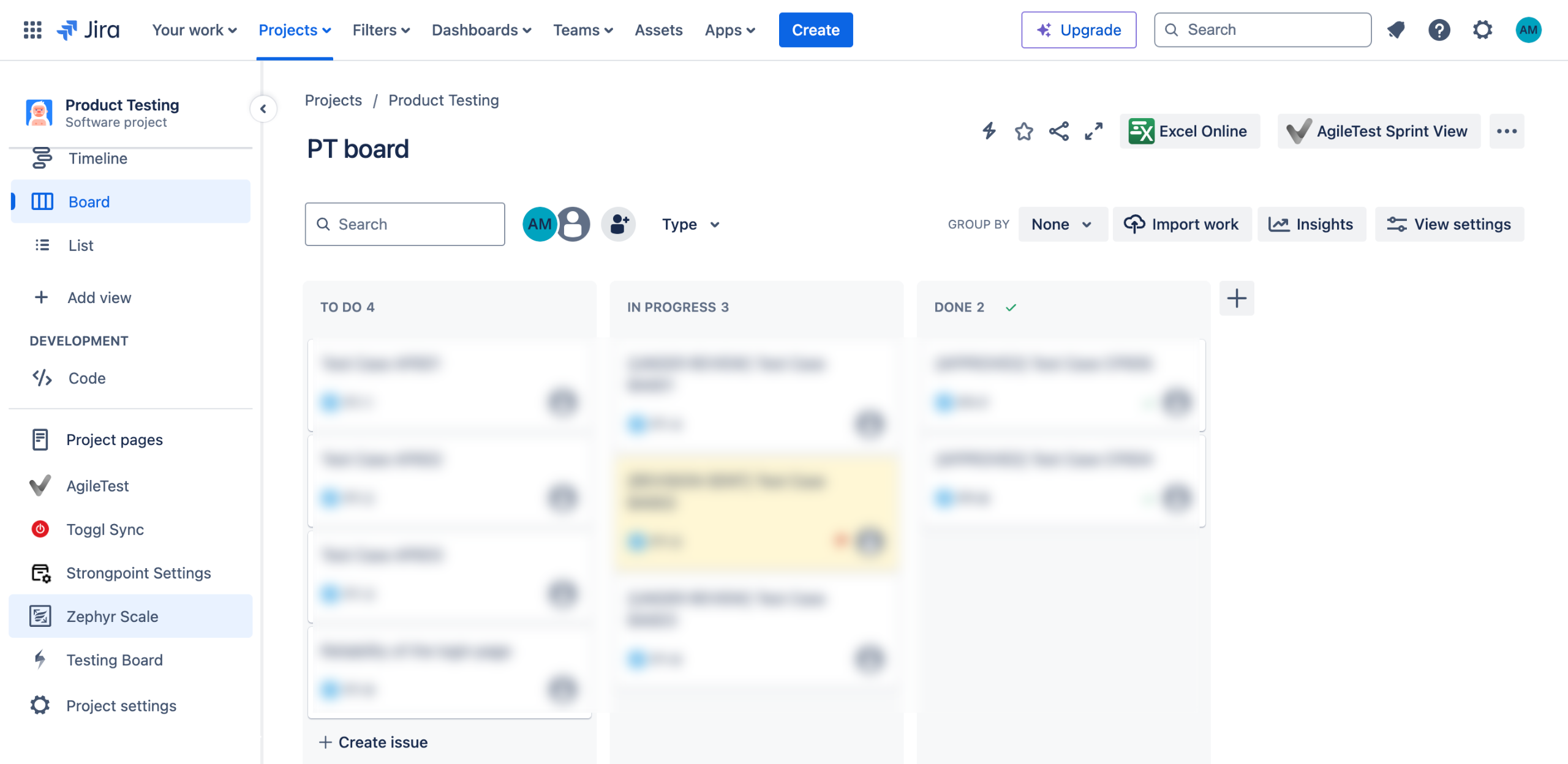Star the PT board
The image size is (1568, 764).
coord(1023,131)
